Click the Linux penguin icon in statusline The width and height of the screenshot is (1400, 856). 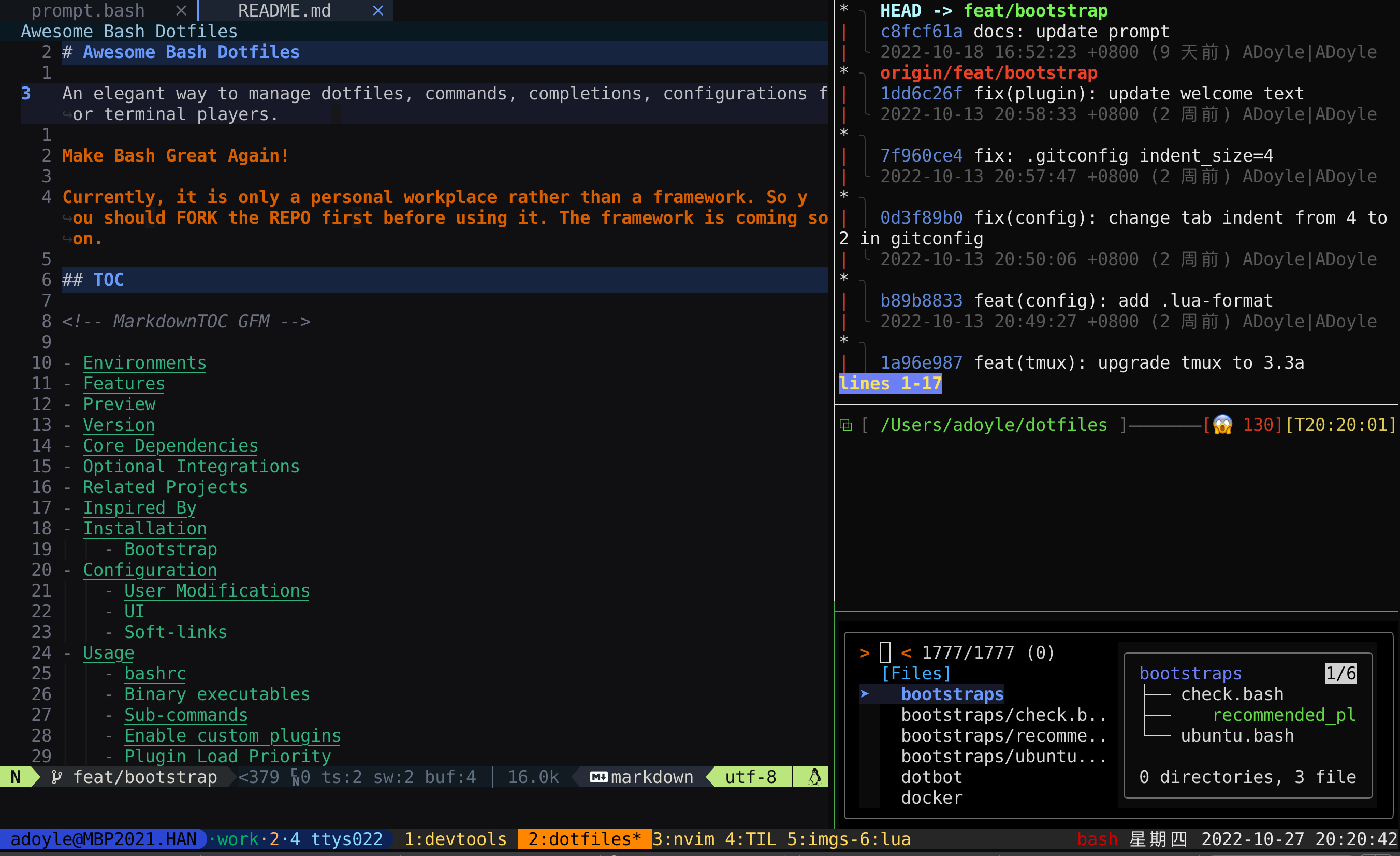coord(814,777)
